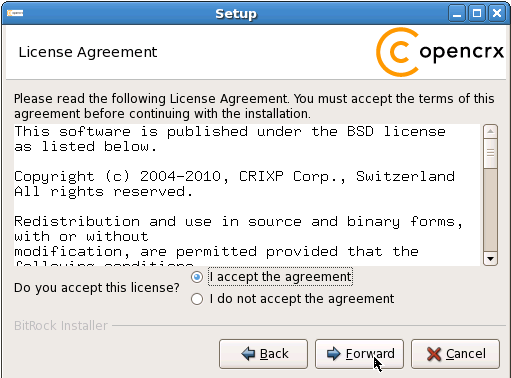Maximize the Setup window

(x=477, y=14)
